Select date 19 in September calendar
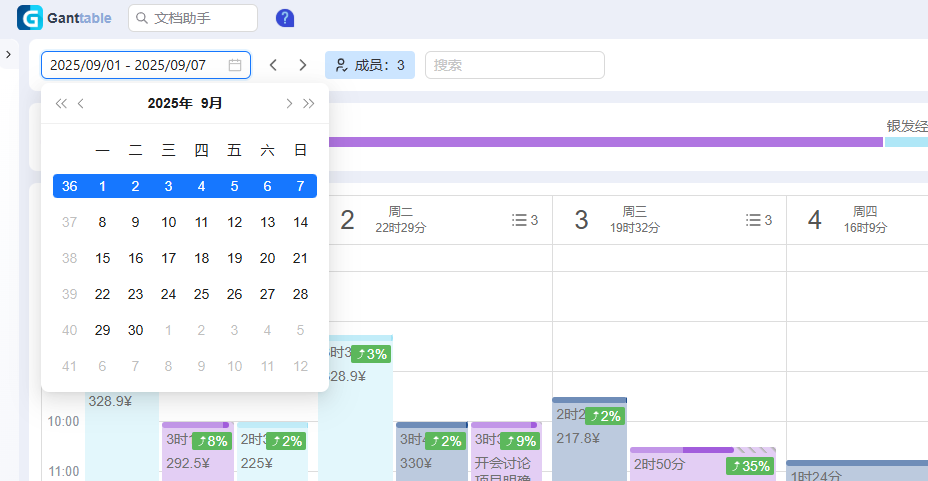Viewport: 928px width, 481px height. 234,259
